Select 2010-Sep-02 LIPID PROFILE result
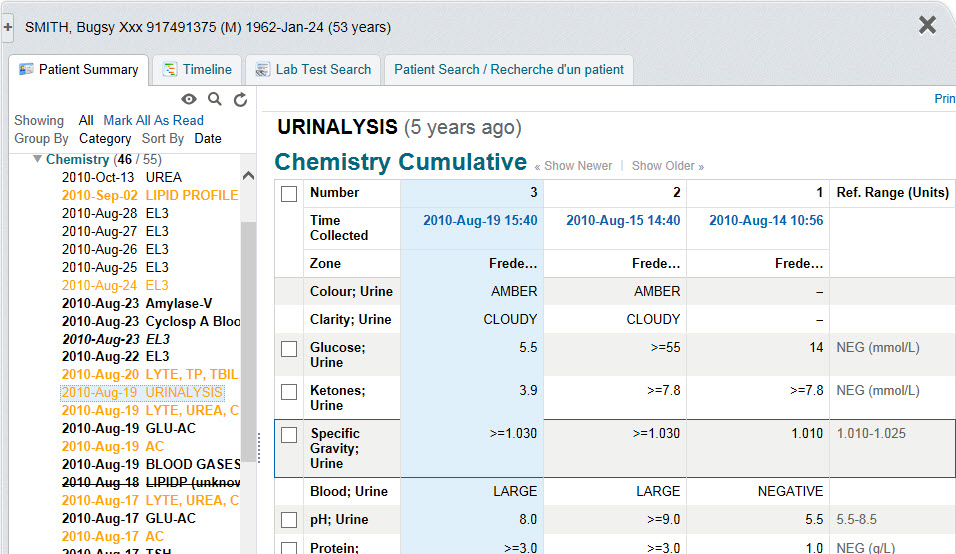Screen dimensions: 956x554 click(150, 196)
